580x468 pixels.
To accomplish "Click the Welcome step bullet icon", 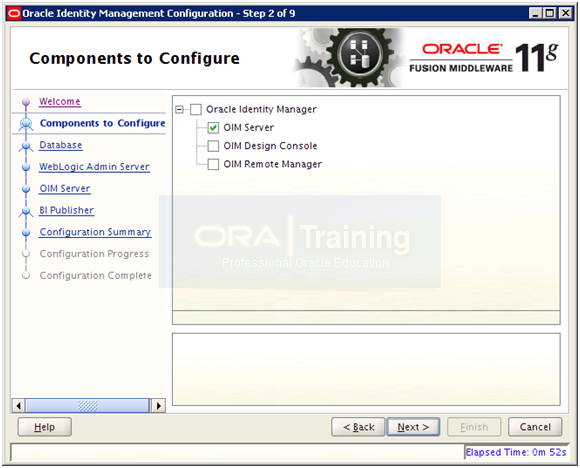I will (26, 102).
